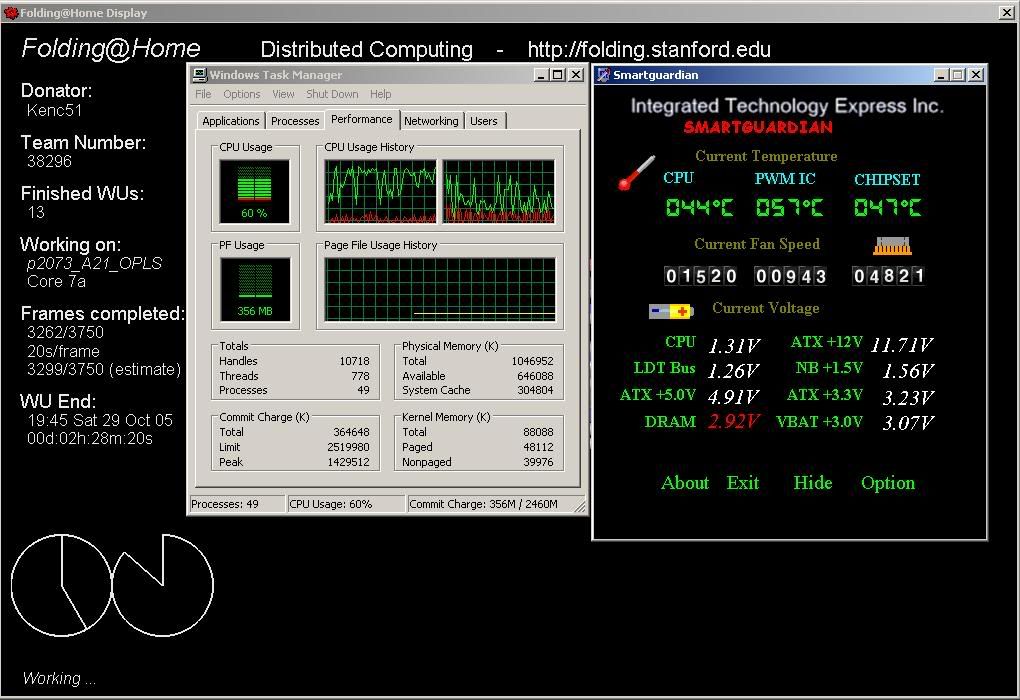This screenshot has width=1020, height=700.
Task: Minimize the Smartguardian window
Action: point(941,75)
